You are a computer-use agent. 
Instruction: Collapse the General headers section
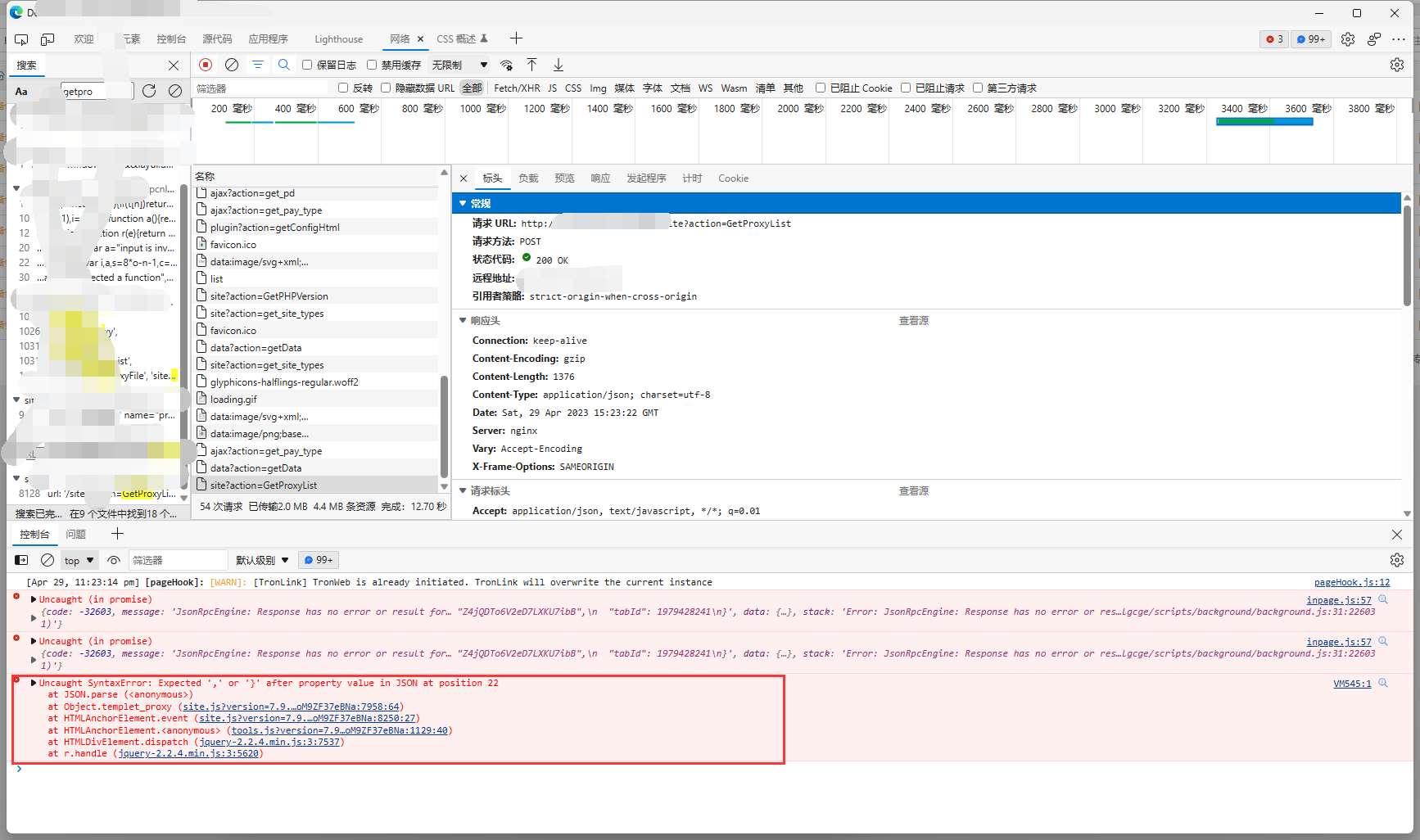click(x=463, y=203)
